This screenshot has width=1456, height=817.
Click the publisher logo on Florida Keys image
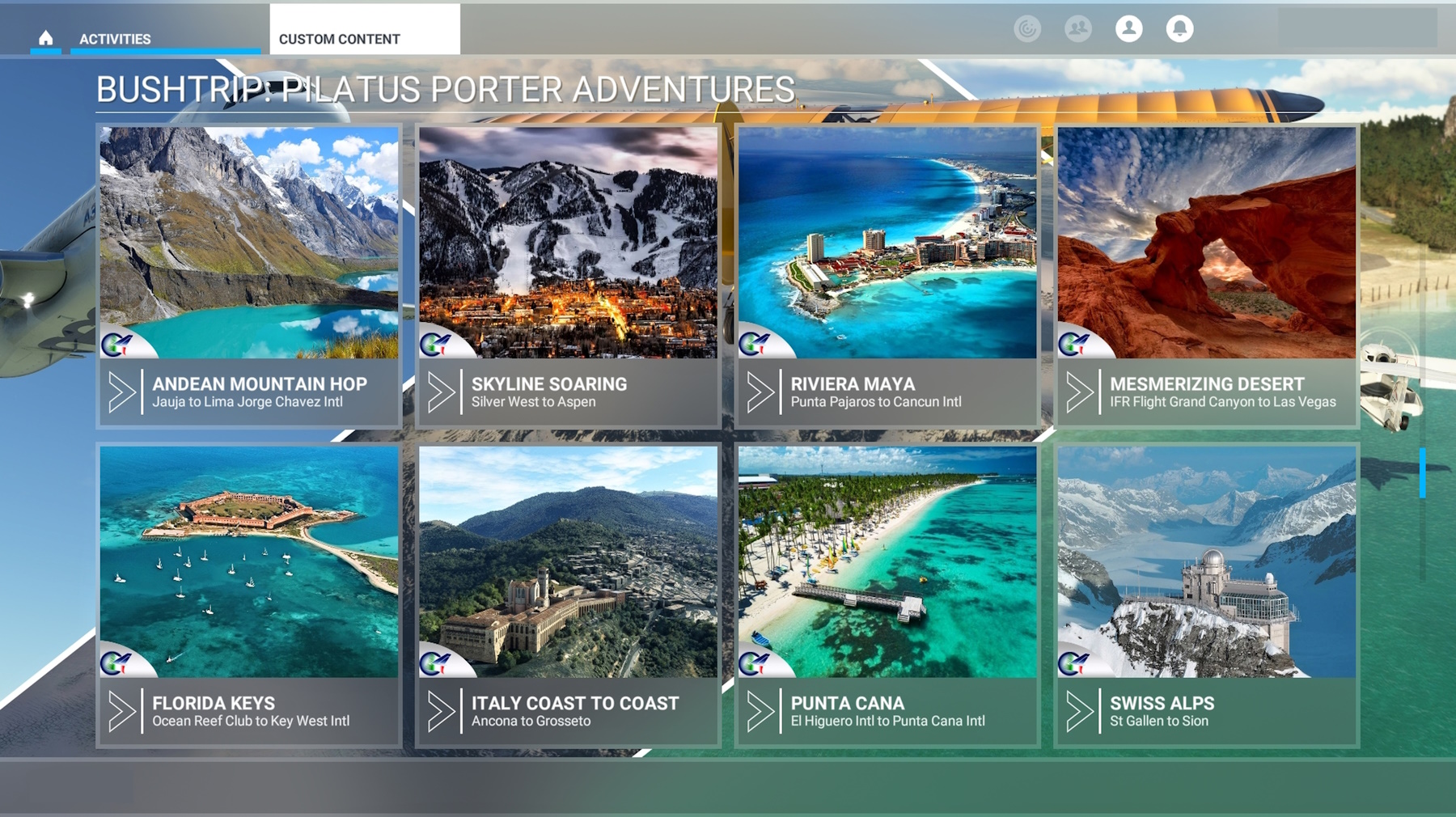click(x=116, y=664)
